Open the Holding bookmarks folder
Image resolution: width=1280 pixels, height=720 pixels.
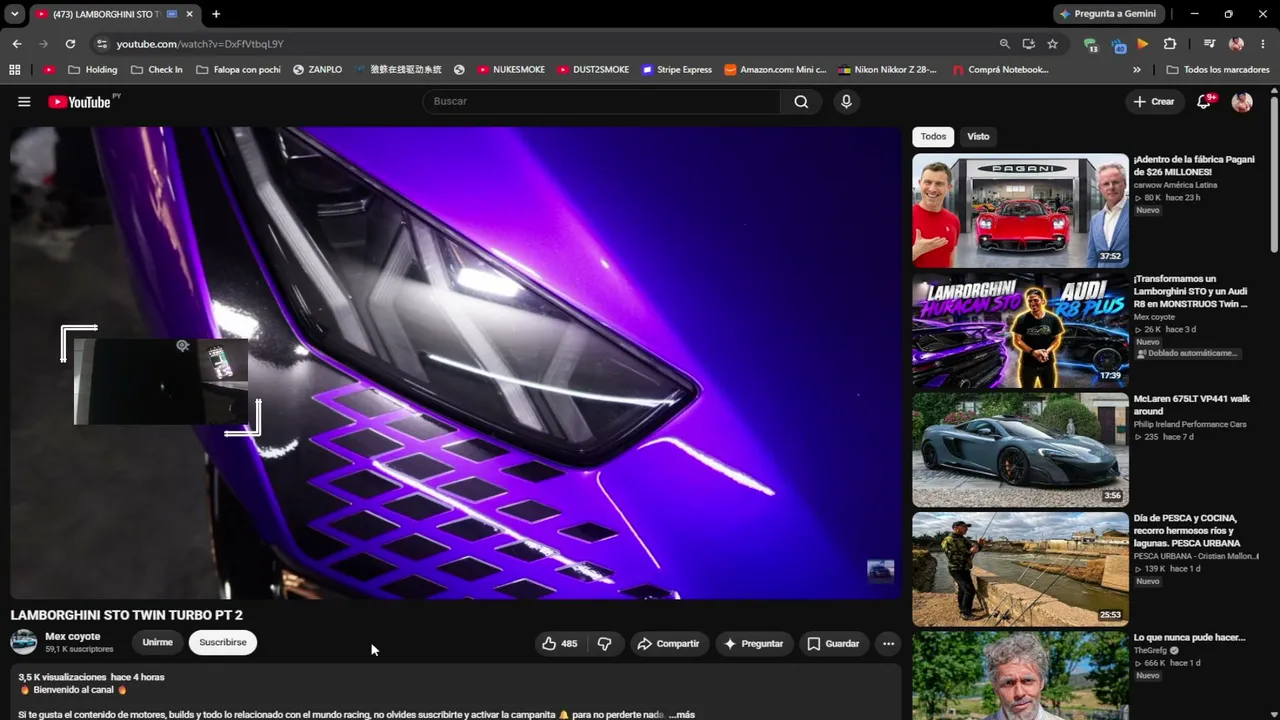pos(93,70)
